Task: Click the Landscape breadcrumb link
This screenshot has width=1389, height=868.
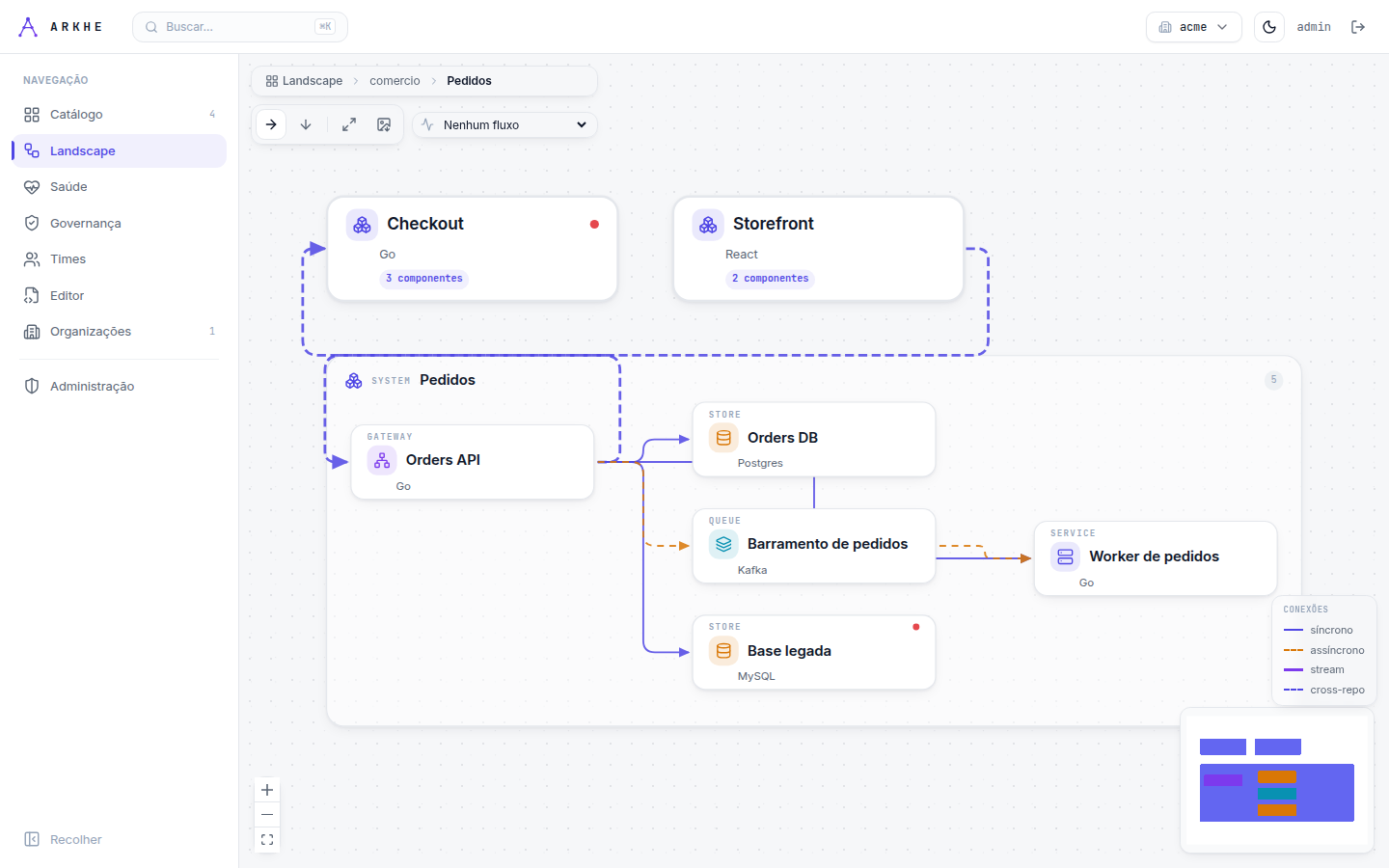Action: tap(304, 81)
